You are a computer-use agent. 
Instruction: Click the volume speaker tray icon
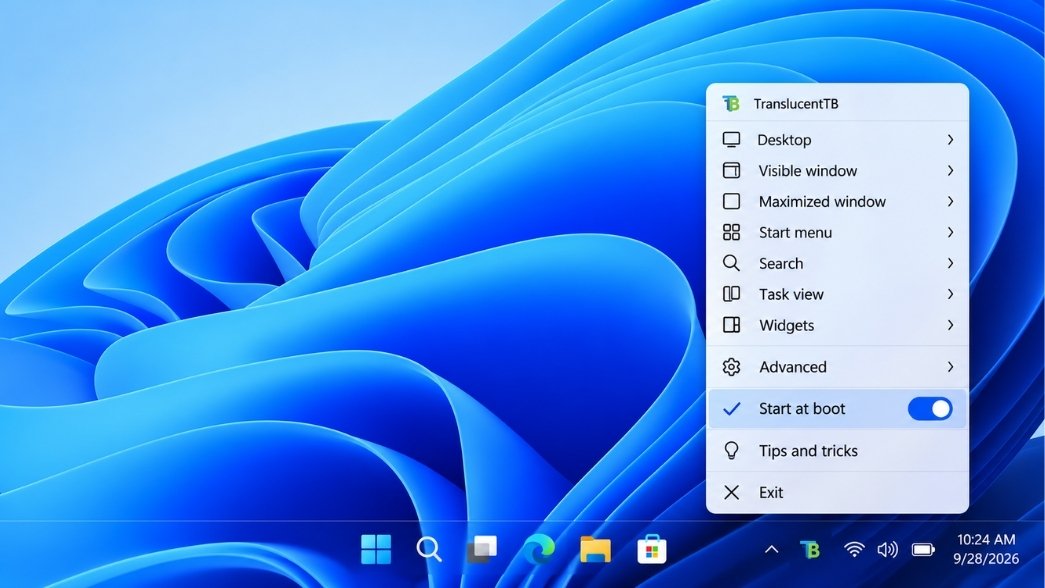click(x=887, y=550)
